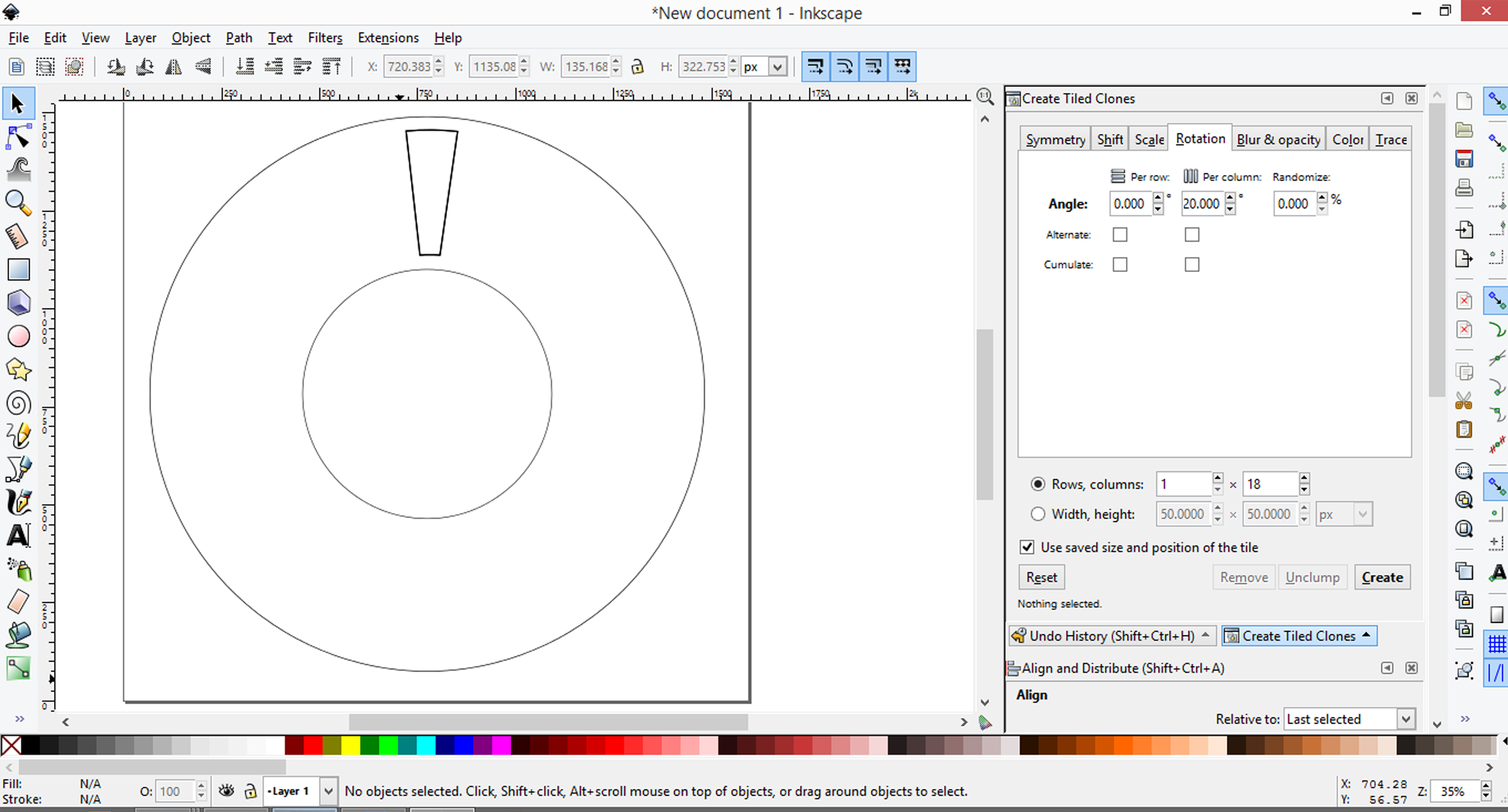Select the Spiral tool
This screenshot has height=812, width=1508.
[x=18, y=403]
